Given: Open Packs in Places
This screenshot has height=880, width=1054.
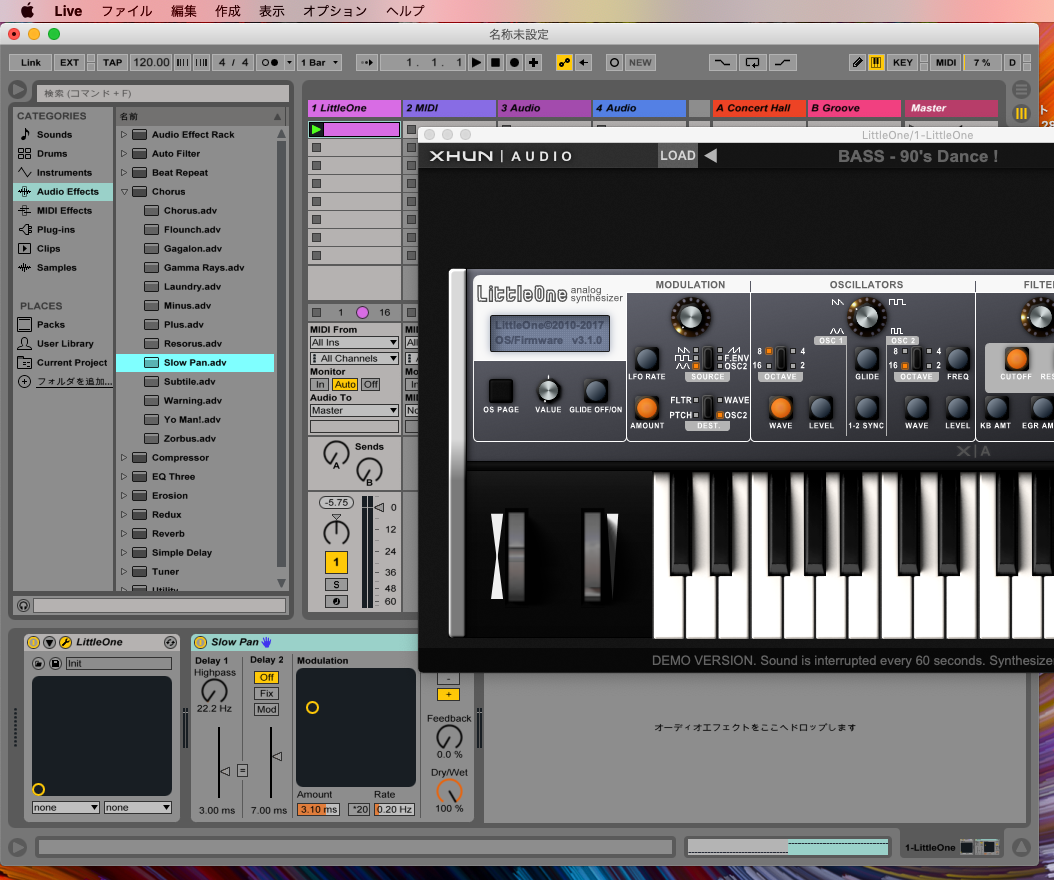Looking at the screenshot, I should click(x=50, y=324).
